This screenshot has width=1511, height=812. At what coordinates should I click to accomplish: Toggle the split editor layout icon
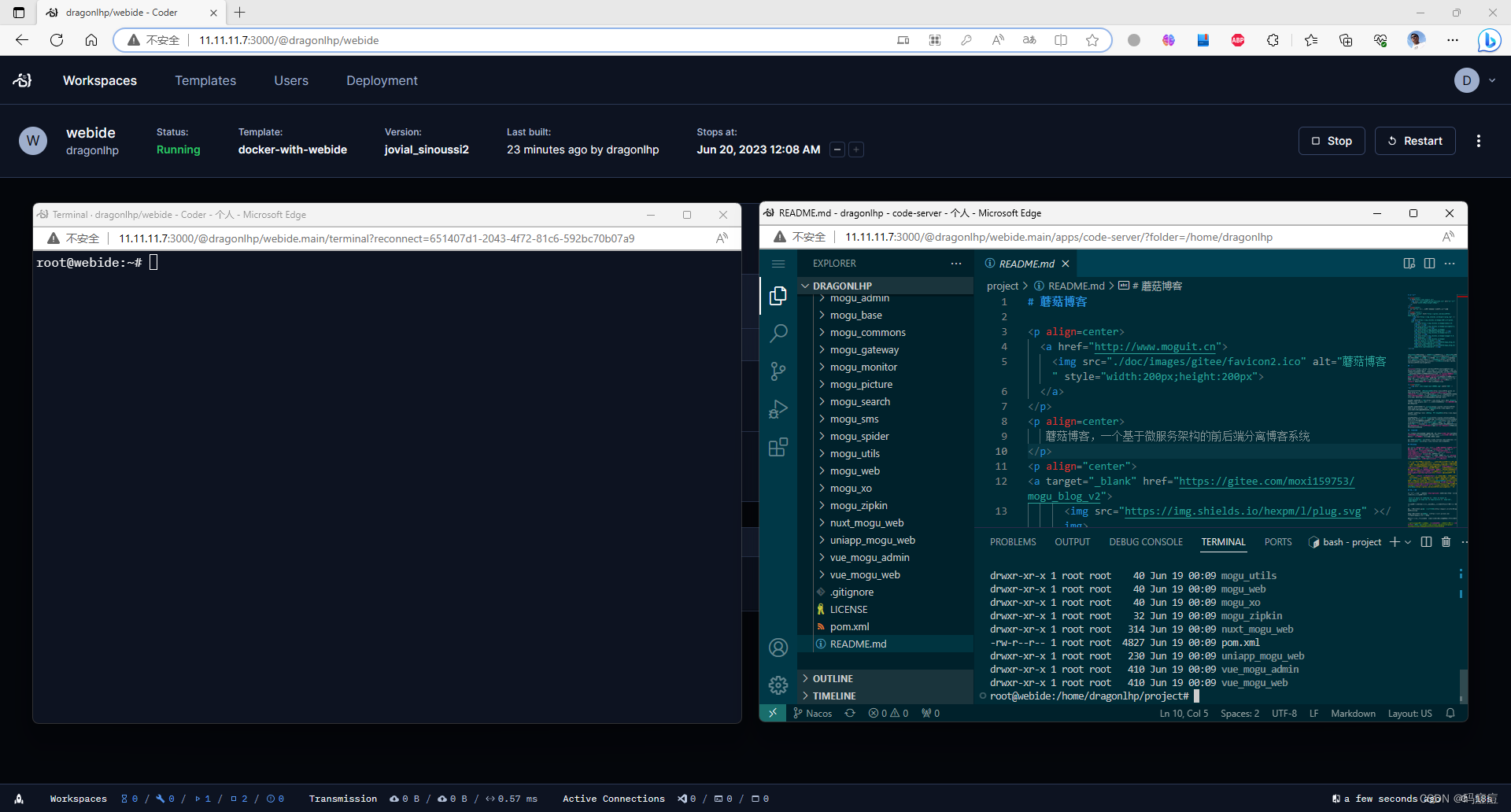(1430, 264)
